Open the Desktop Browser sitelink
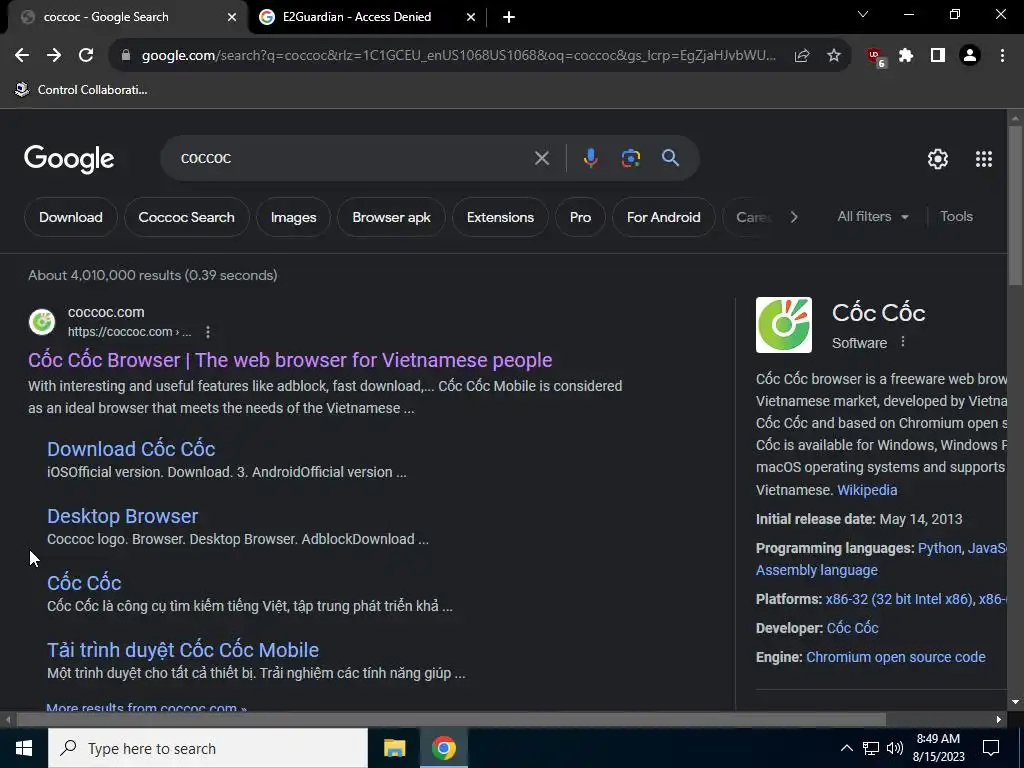Viewport: 1024px width, 768px height. click(122, 516)
